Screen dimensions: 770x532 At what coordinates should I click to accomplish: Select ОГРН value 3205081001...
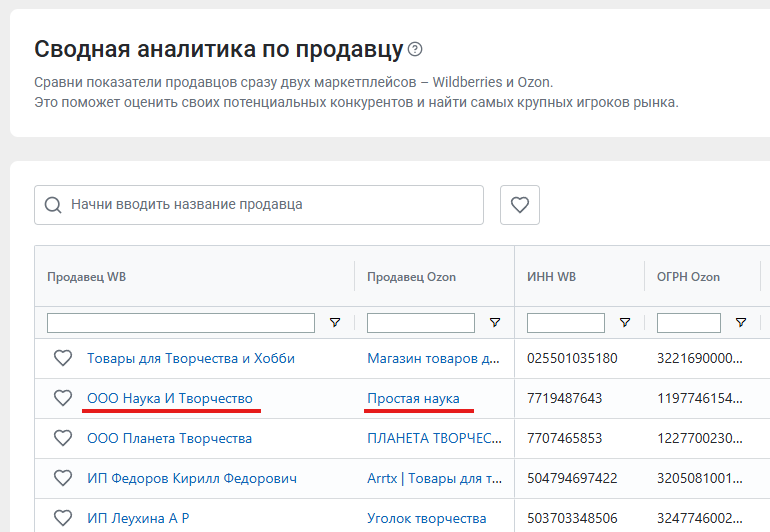[x=700, y=478]
